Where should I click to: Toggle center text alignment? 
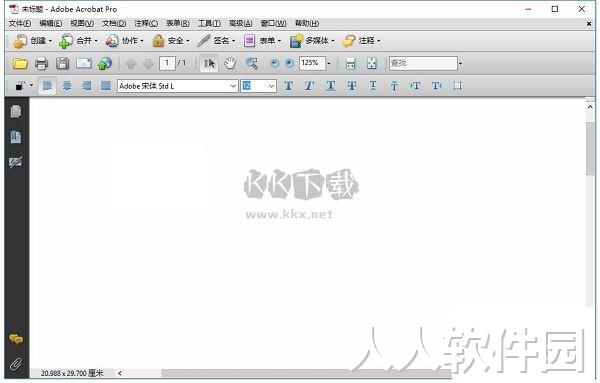coord(67,86)
